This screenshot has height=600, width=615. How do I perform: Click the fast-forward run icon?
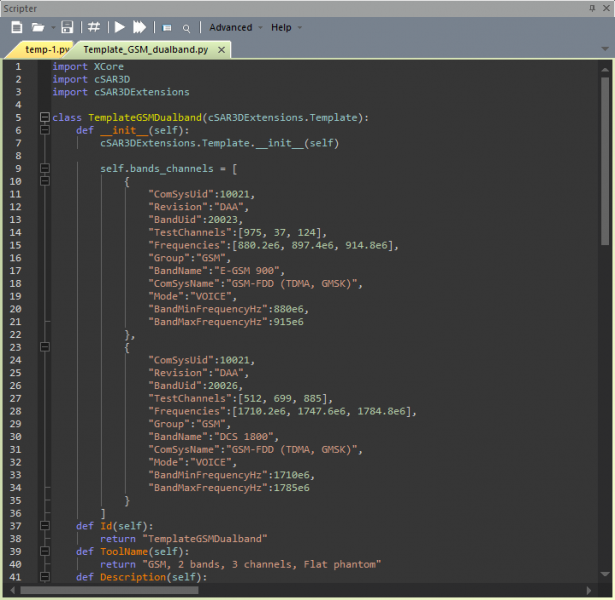pos(140,27)
